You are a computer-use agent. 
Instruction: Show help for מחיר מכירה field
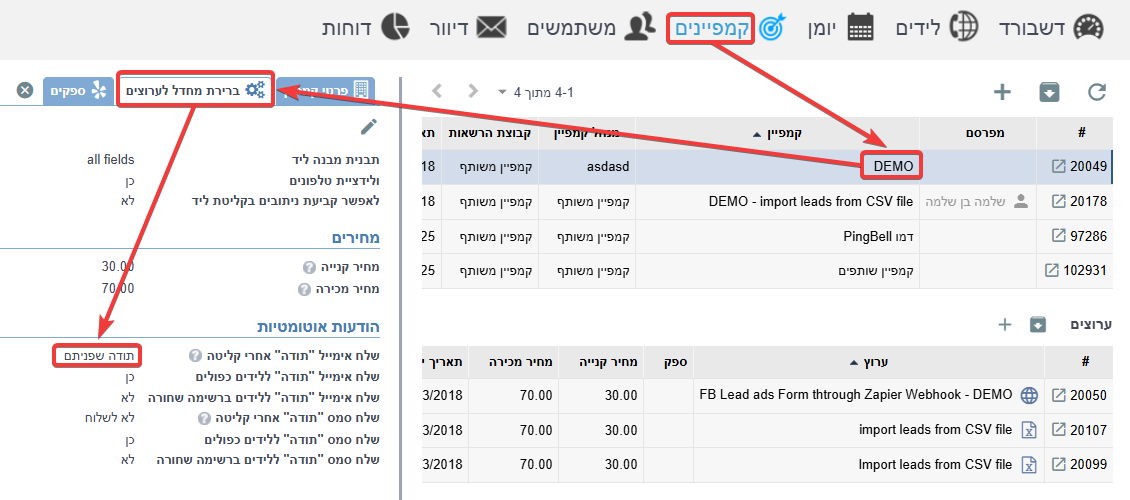coord(304,290)
